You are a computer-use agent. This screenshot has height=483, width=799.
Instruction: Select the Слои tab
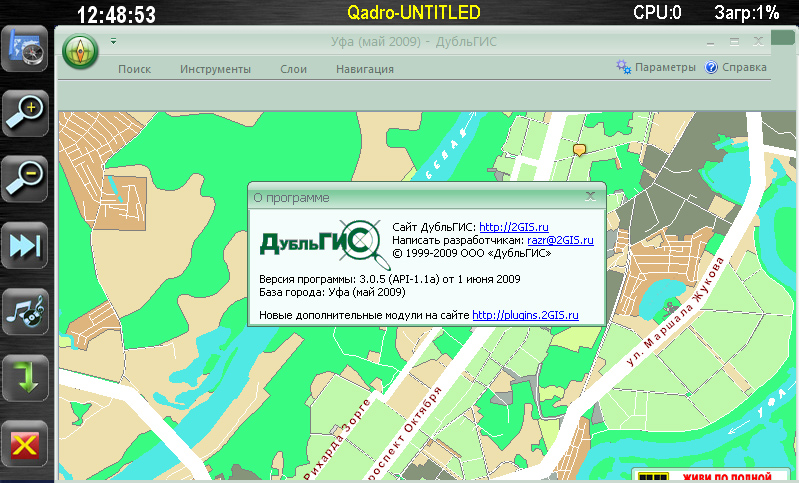293,69
